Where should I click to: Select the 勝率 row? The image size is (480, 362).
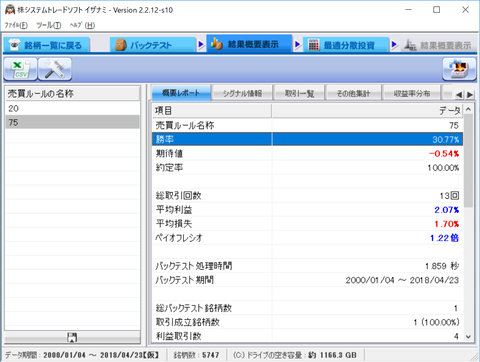(308, 139)
